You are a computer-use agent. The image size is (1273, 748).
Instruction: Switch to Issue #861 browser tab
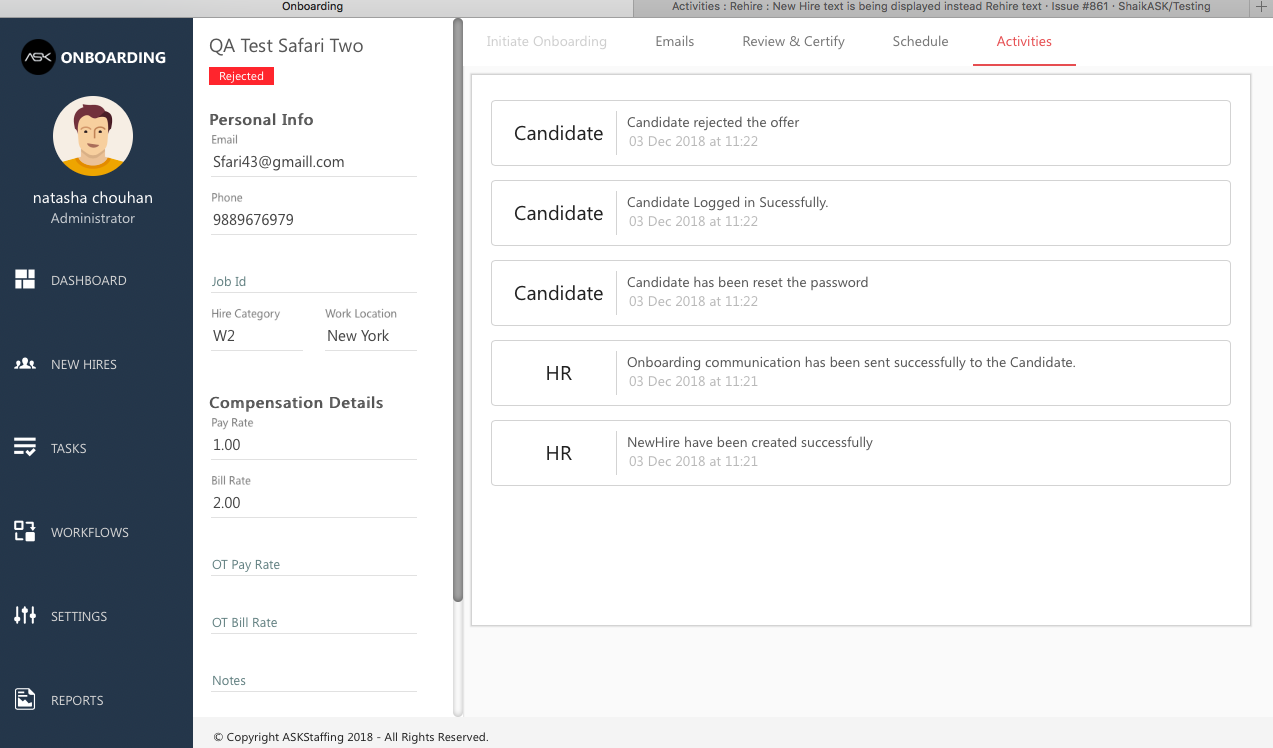click(941, 6)
